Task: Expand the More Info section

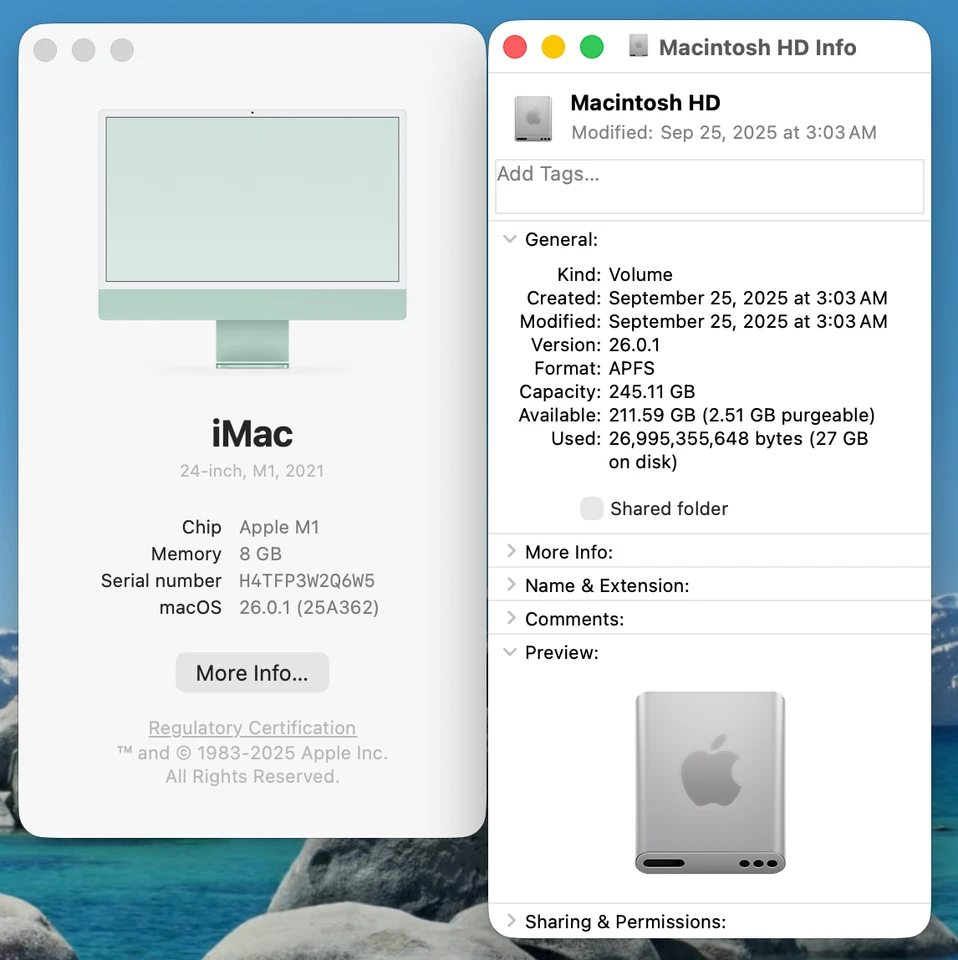Action: tap(511, 551)
